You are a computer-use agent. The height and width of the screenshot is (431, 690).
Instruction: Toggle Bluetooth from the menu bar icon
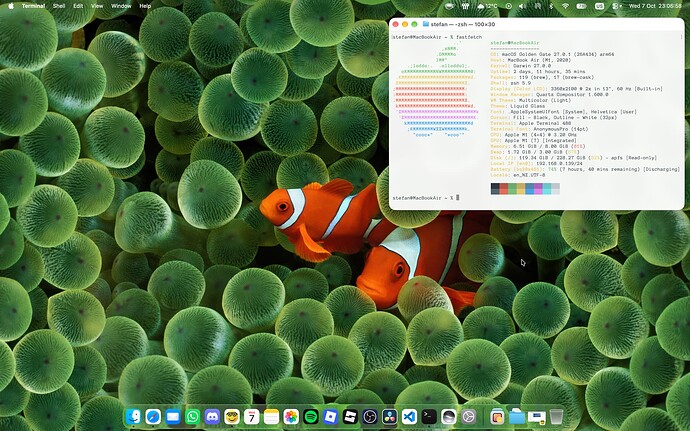551,6
